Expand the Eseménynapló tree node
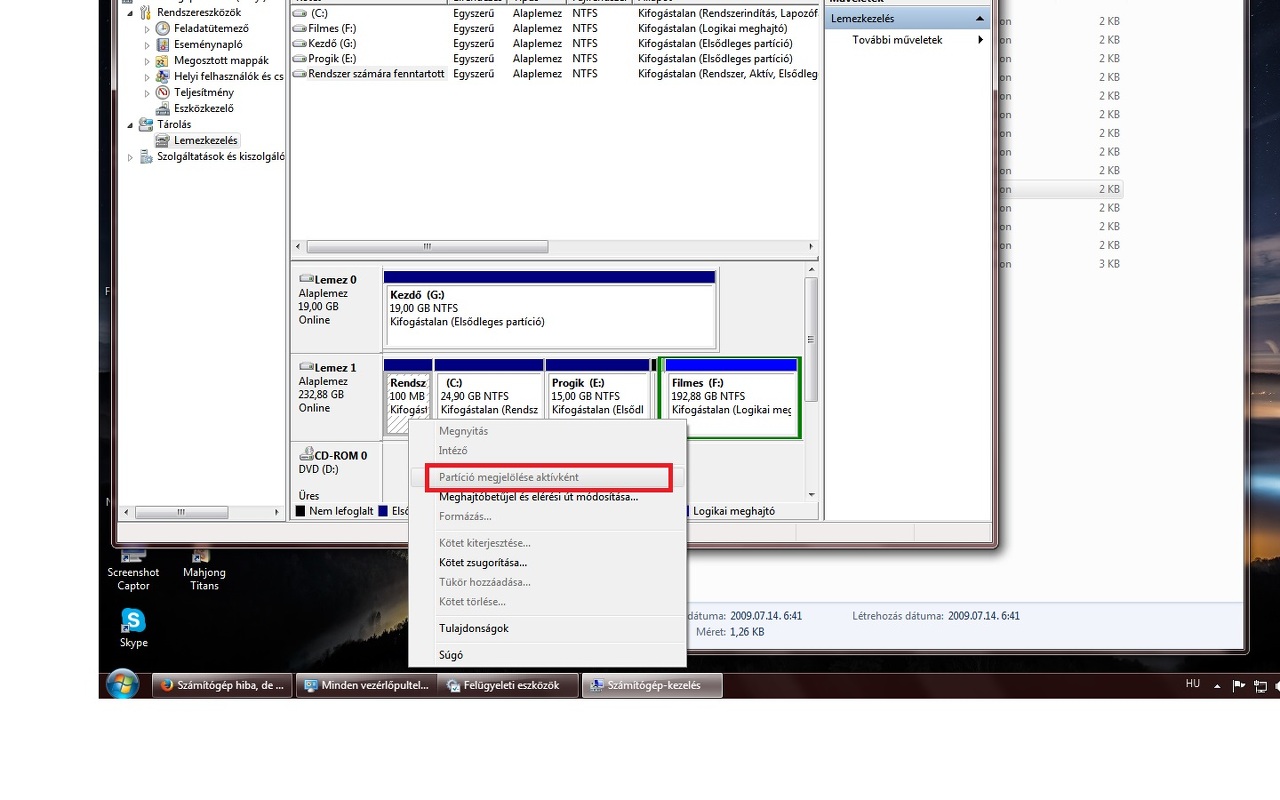1280x800 pixels. point(147,45)
